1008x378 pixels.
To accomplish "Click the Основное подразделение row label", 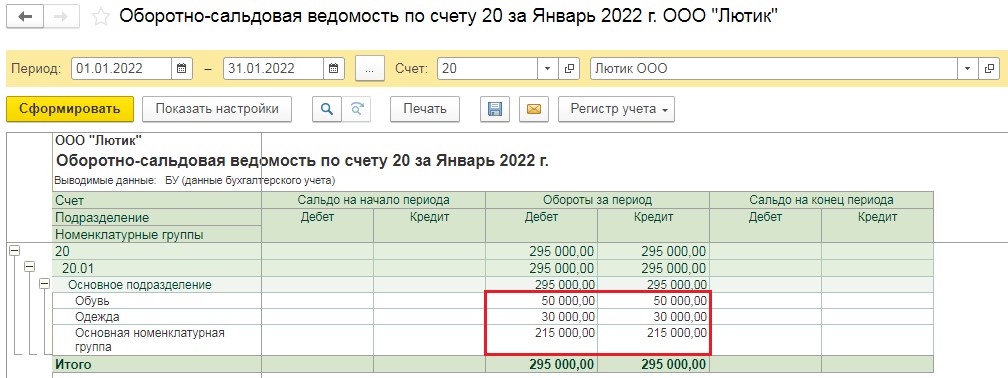I will coord(140,284).
